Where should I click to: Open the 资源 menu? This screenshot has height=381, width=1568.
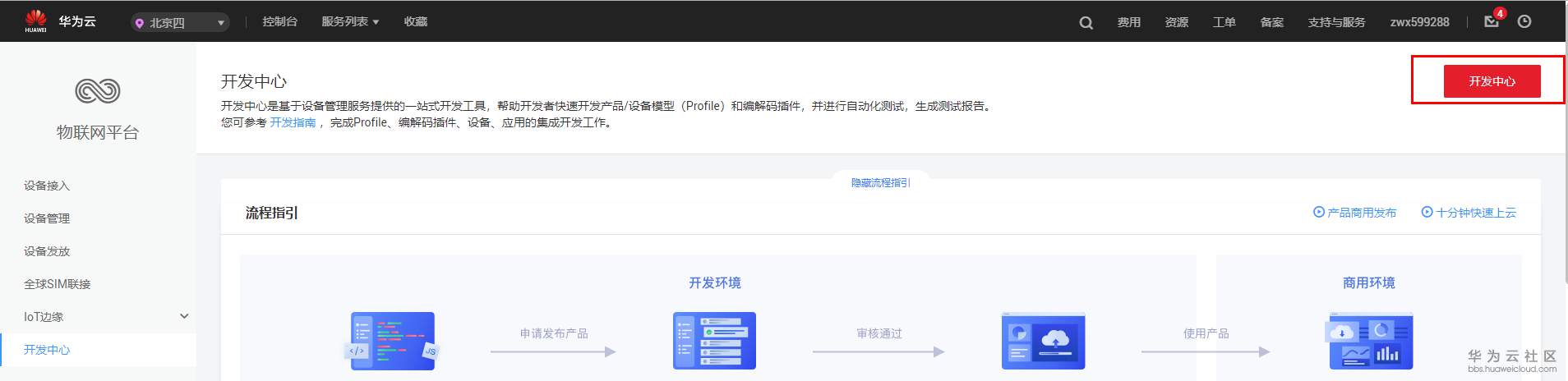point(1176,22)
